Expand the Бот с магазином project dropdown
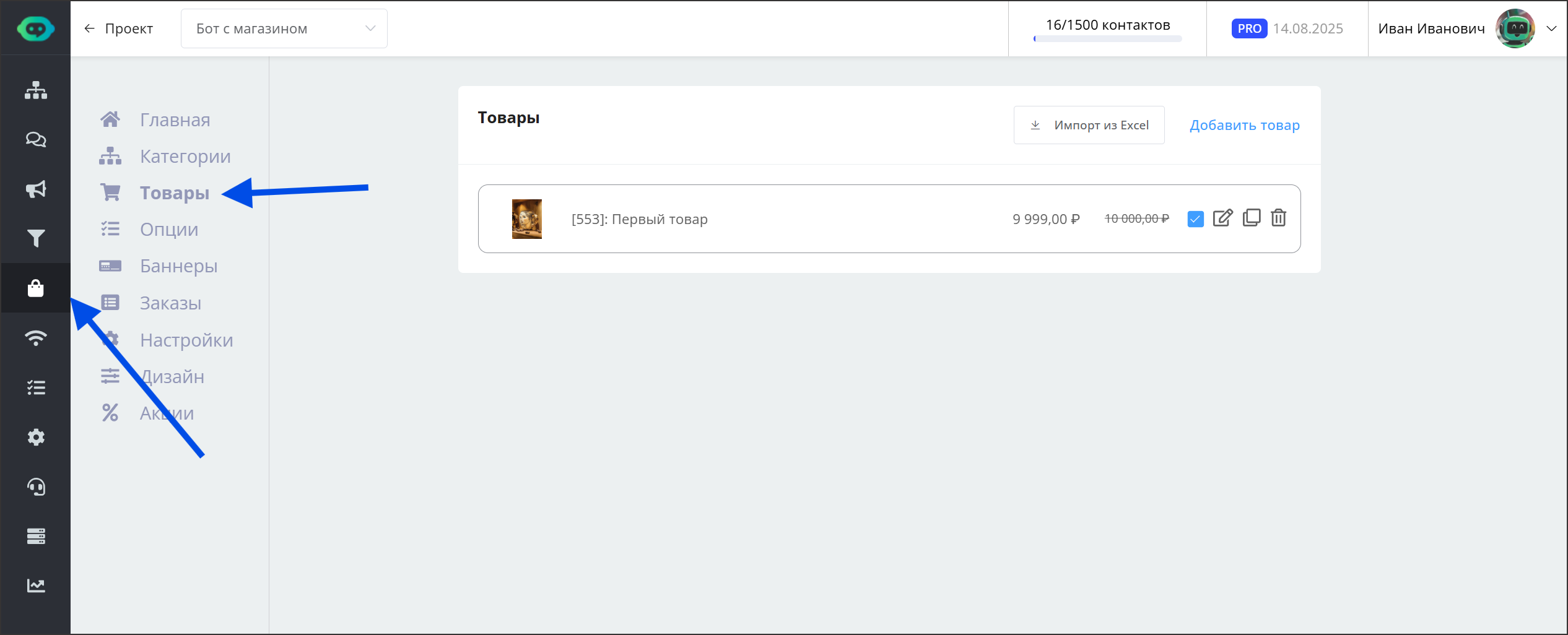This screenshot has width=1568, height=635. tap(284, 28)
